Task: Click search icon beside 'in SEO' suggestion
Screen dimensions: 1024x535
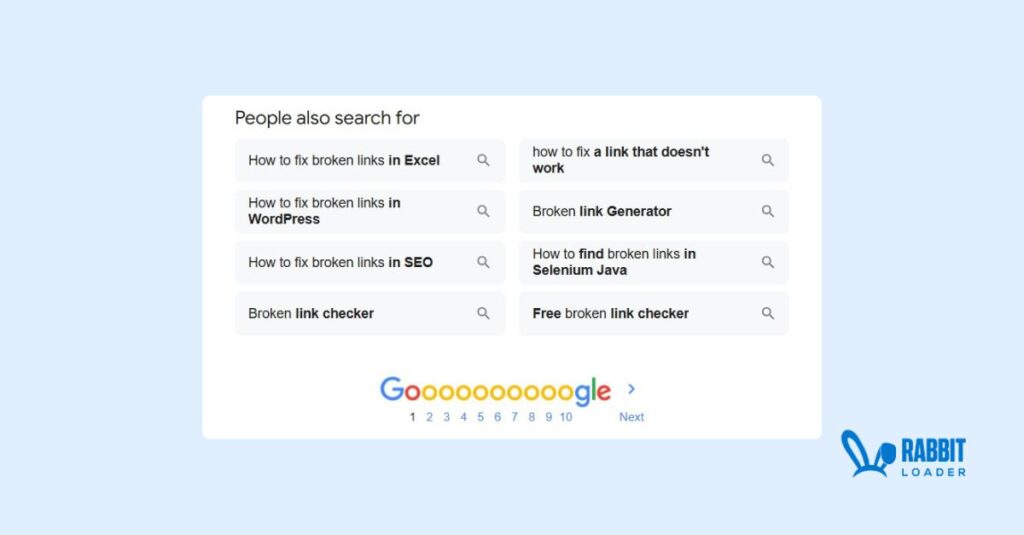Action: pyautogui.click(x=483, y=262)
